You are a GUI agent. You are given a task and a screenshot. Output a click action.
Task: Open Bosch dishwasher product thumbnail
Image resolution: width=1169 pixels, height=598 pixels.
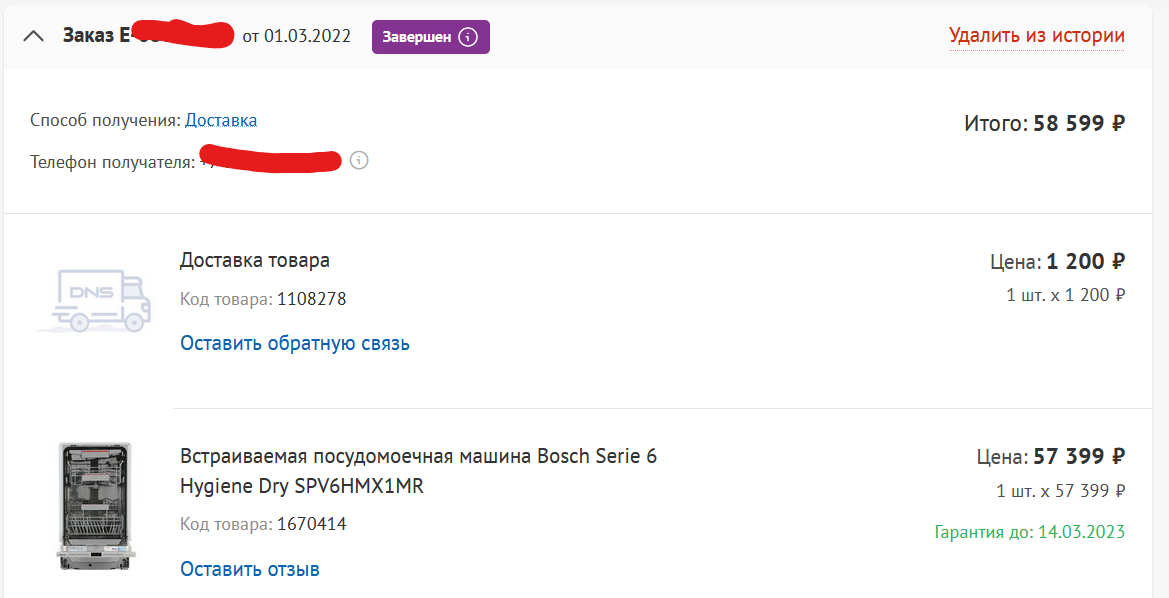[x=95, y=506]
